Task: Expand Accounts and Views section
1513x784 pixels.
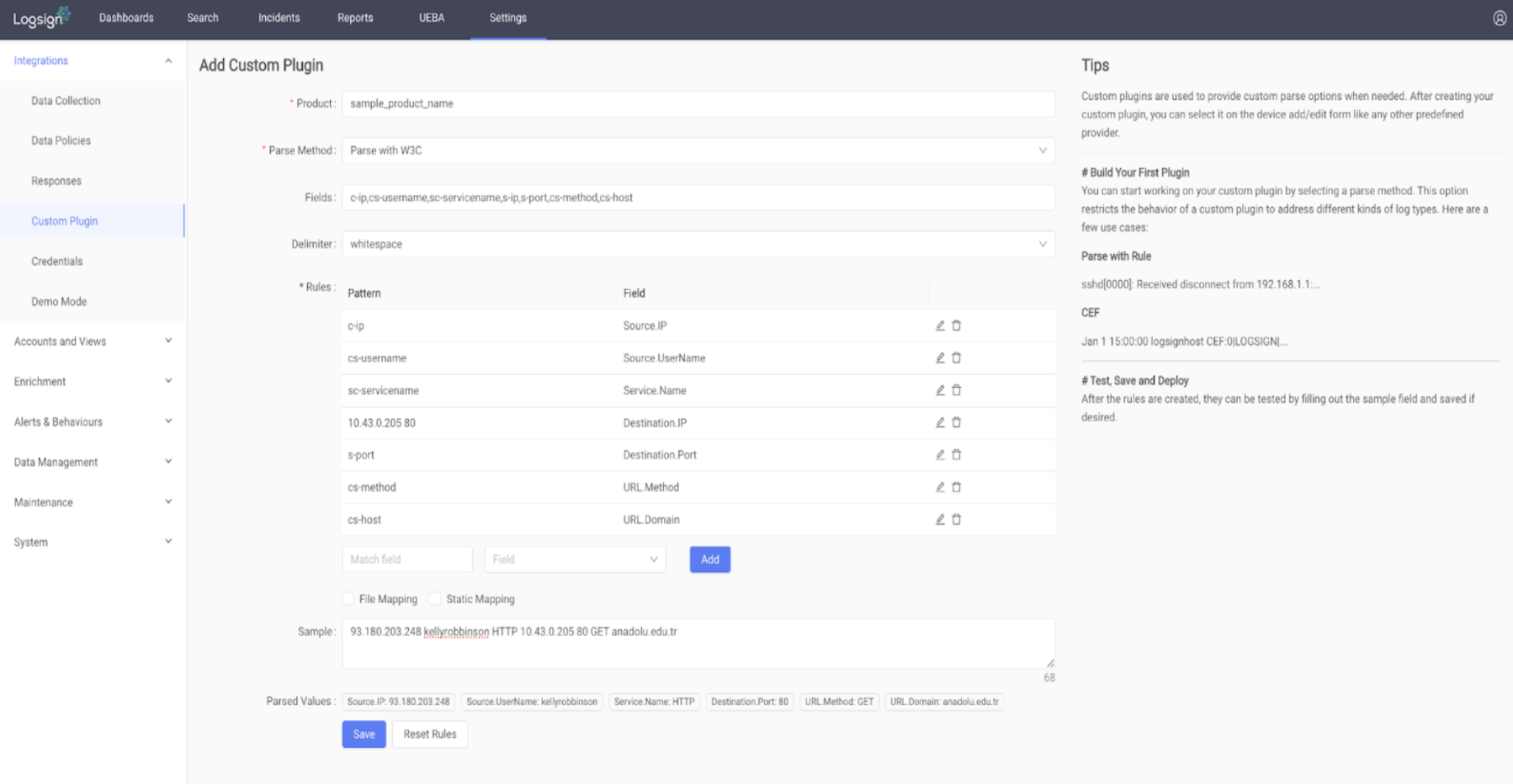Action: coord(93,342)
